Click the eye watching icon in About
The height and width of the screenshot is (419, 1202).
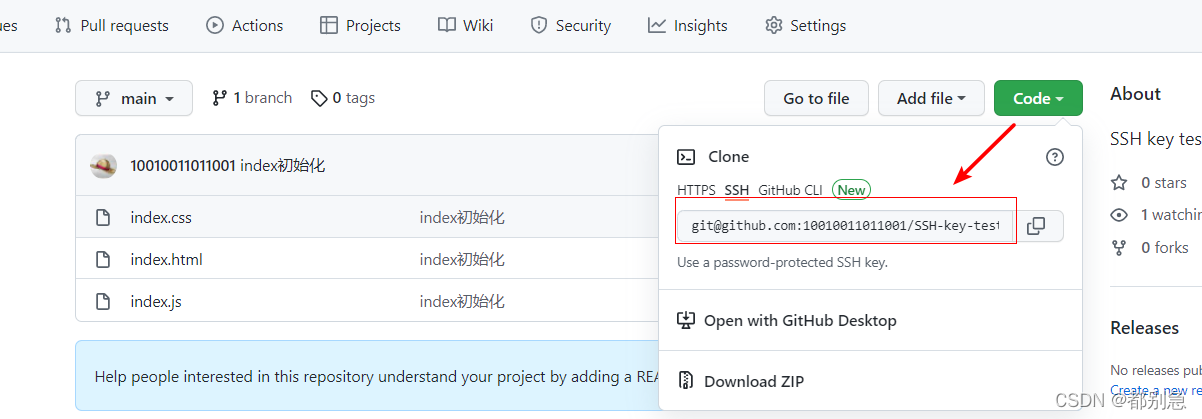tap(1119, 215)
